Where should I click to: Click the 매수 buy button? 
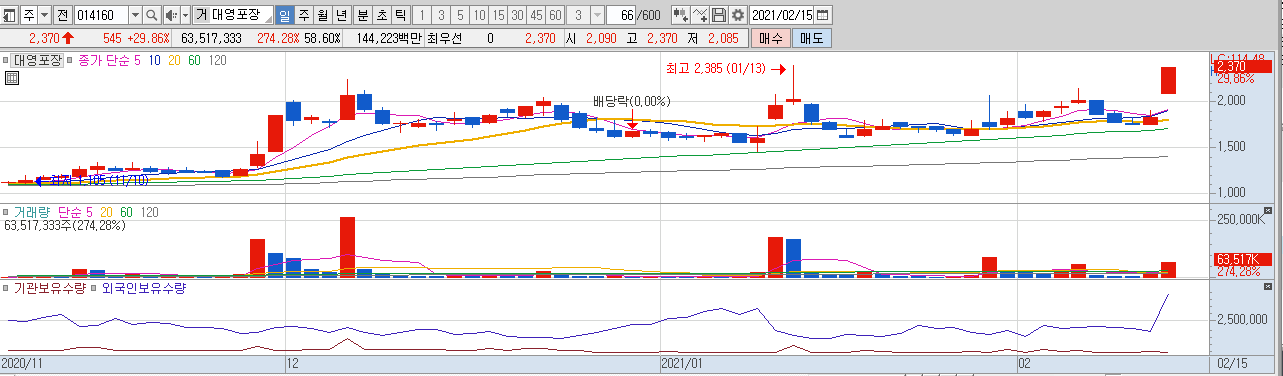pos(770,38)
